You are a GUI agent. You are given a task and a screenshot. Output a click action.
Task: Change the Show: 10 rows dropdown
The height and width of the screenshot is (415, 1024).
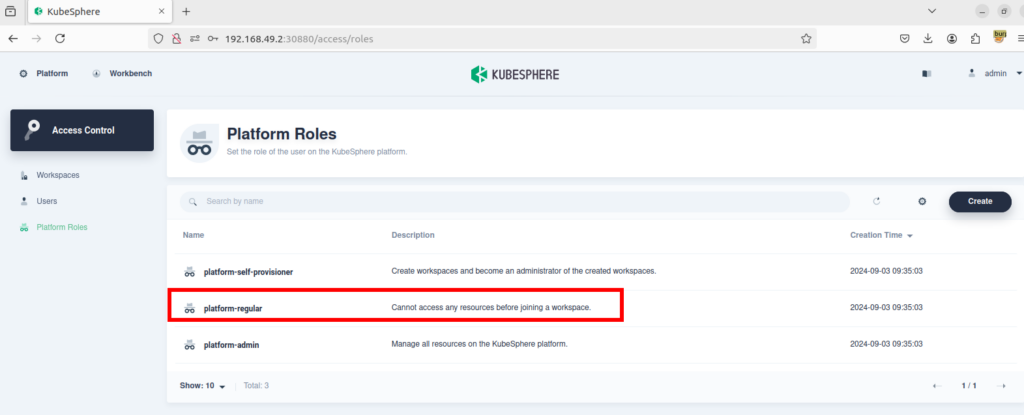pos(202,386)
